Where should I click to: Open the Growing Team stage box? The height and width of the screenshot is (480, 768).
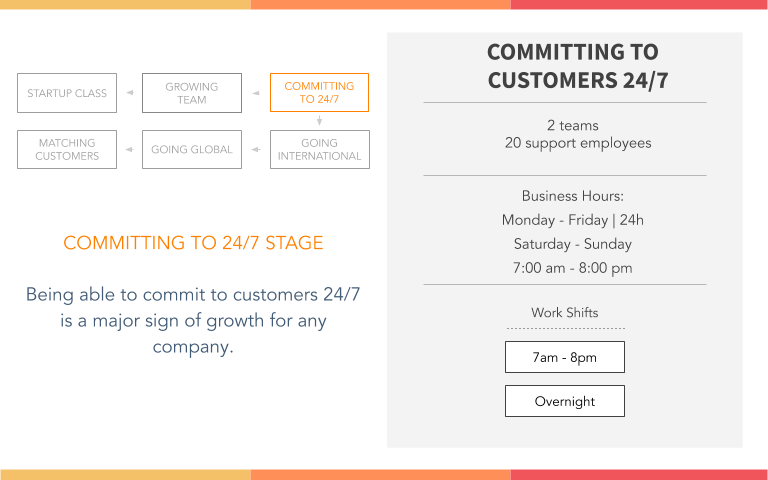(x=192, y=93)
